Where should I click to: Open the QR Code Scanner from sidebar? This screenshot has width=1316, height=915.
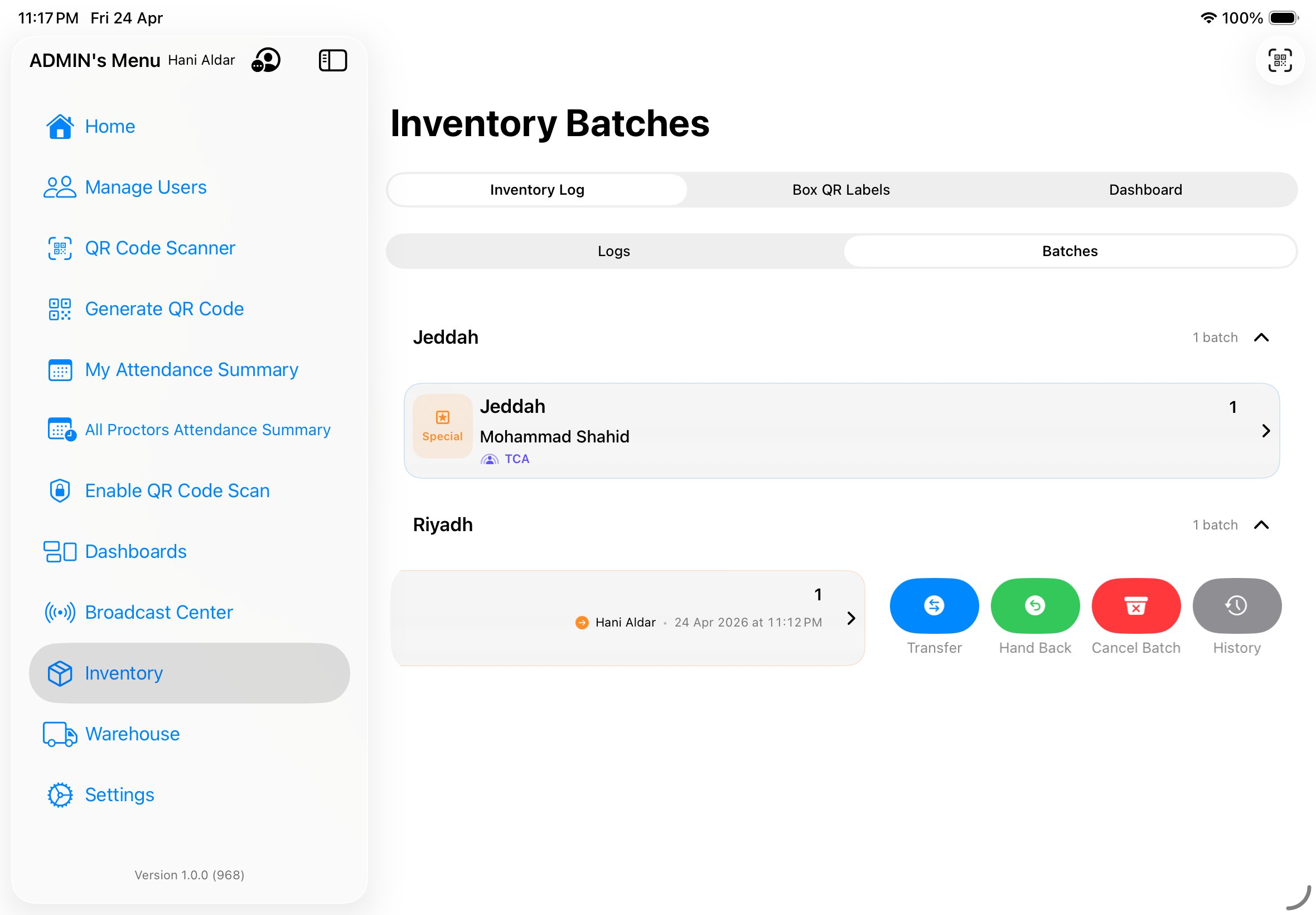tap(160, 248)
